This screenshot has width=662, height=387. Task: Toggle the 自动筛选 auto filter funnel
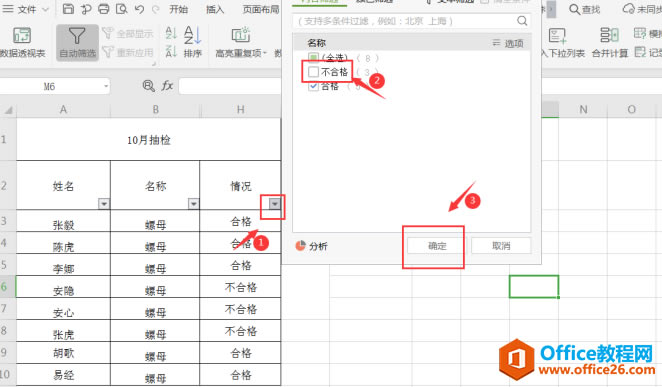77,42
